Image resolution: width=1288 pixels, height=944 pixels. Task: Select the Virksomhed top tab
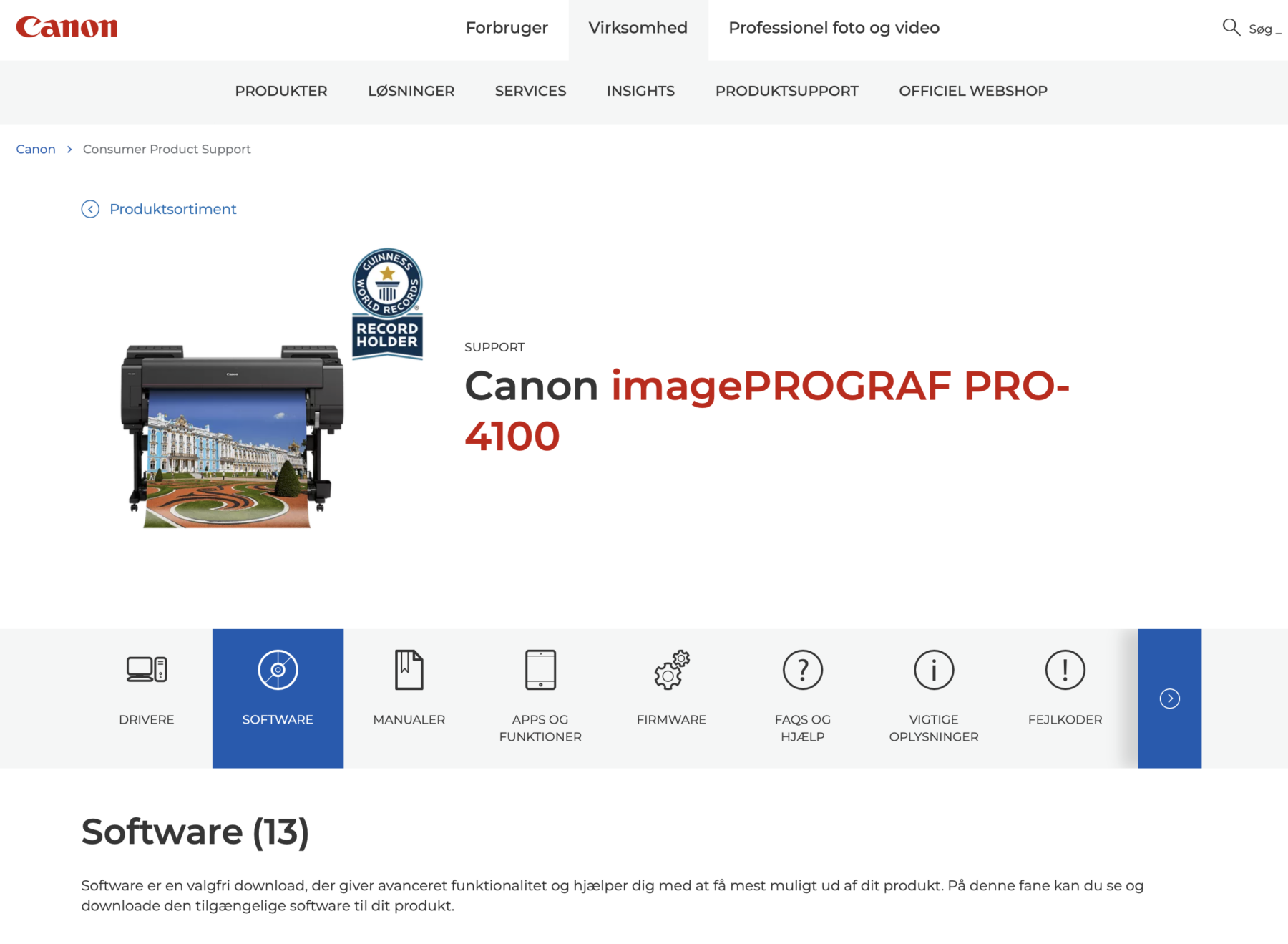pos(638,28)
